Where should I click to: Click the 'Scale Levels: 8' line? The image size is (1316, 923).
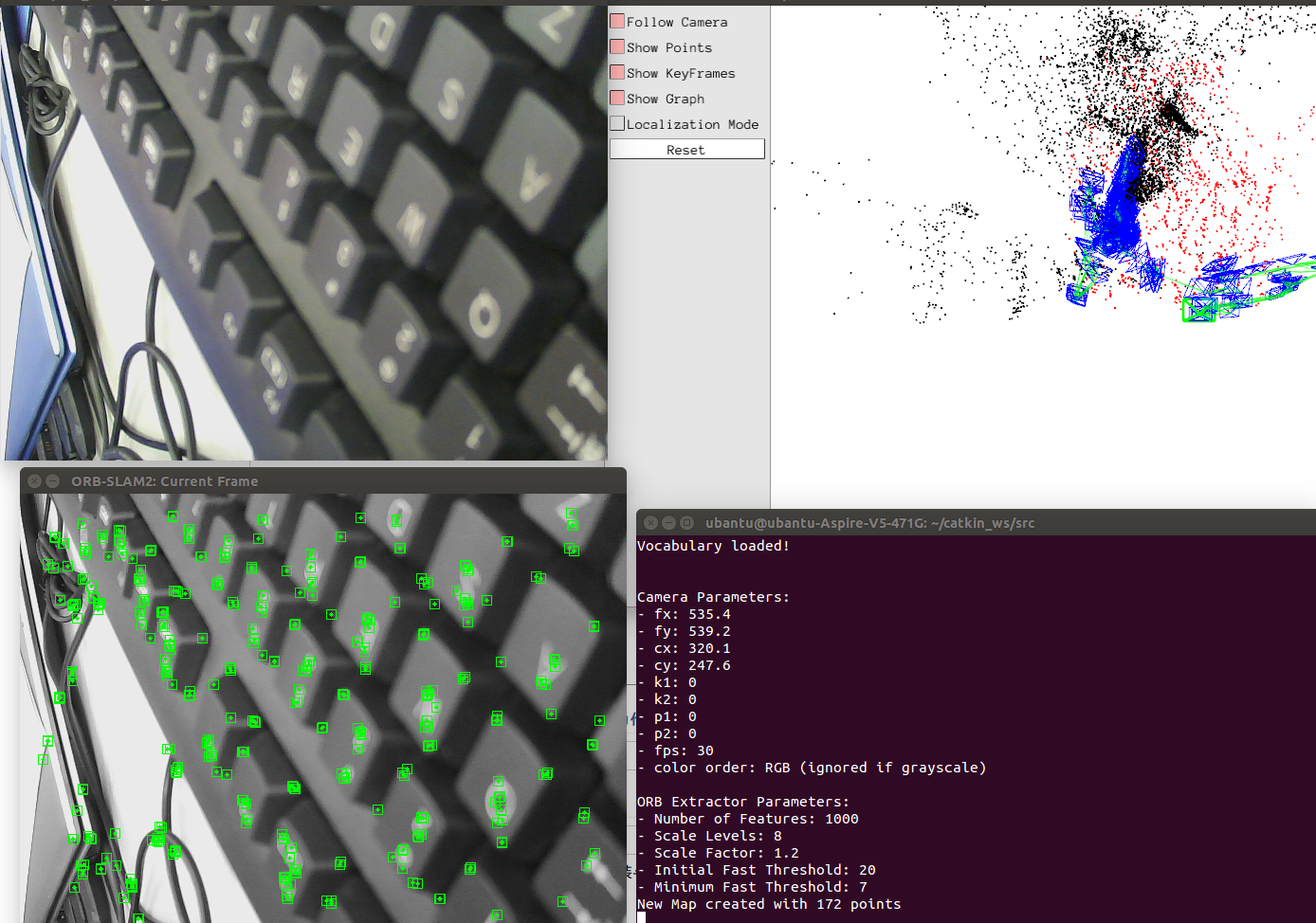709,836
